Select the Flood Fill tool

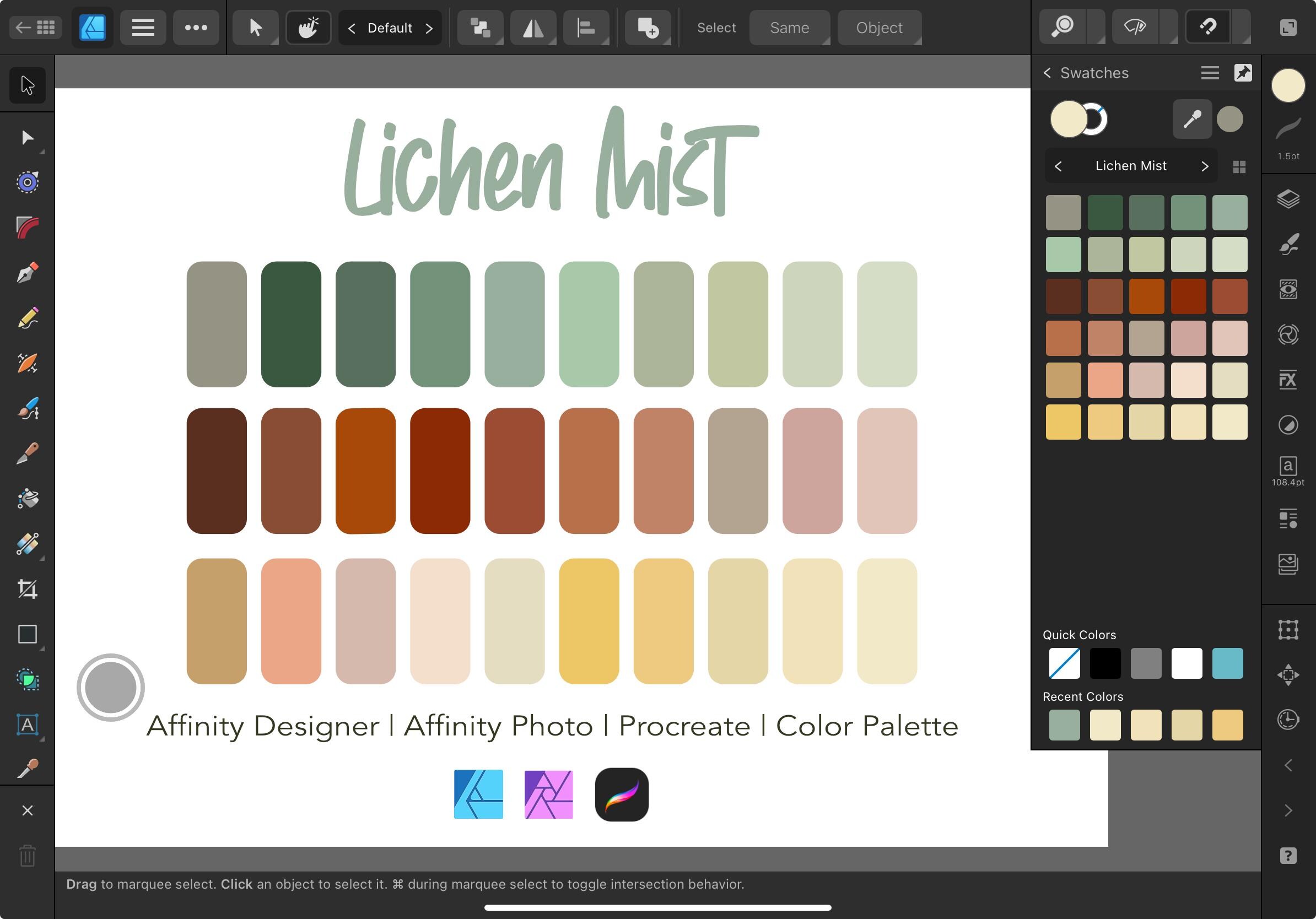pos(28,499)
